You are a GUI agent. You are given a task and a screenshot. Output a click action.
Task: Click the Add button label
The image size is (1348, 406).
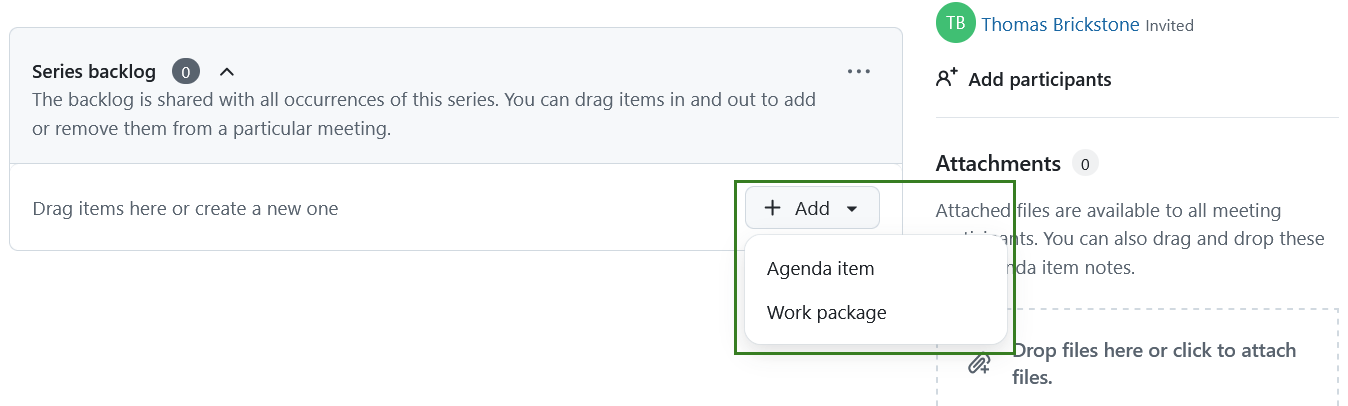pyautogui.click(x=812, y=208)
